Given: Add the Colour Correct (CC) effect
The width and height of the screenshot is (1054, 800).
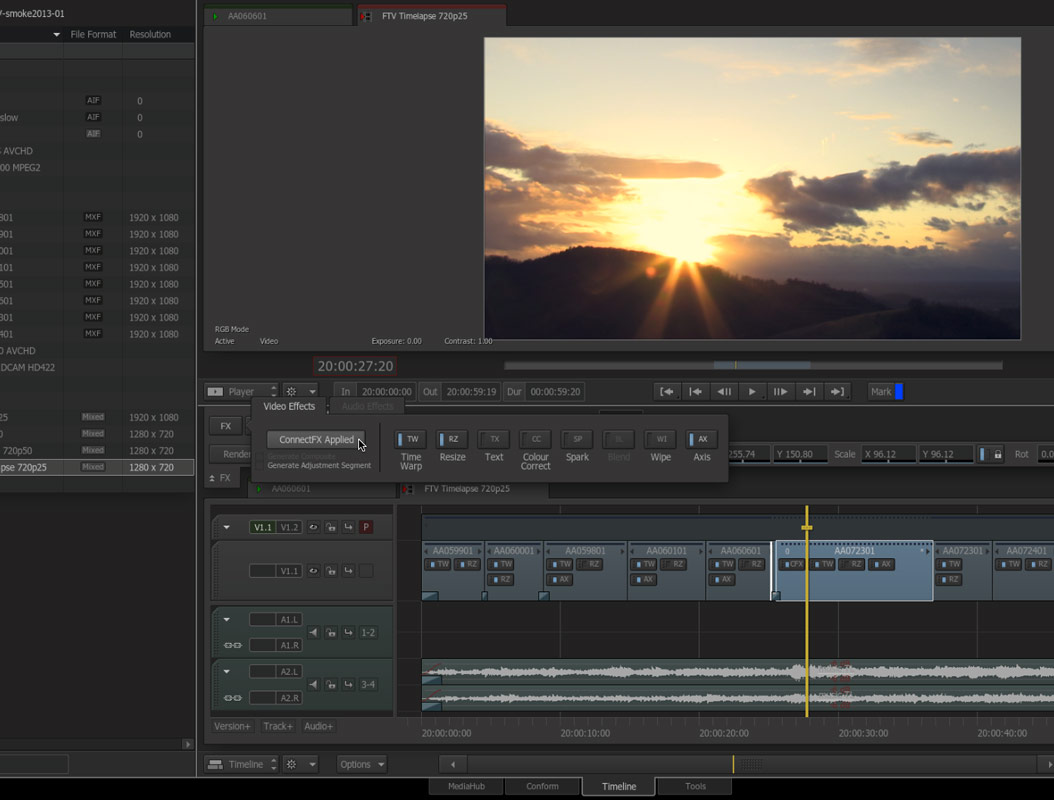Looking at the screenshot, I should [x=535, y=439].
